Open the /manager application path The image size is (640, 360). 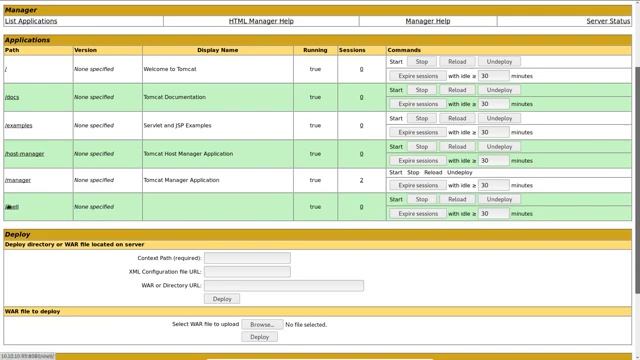coord(18,180)
